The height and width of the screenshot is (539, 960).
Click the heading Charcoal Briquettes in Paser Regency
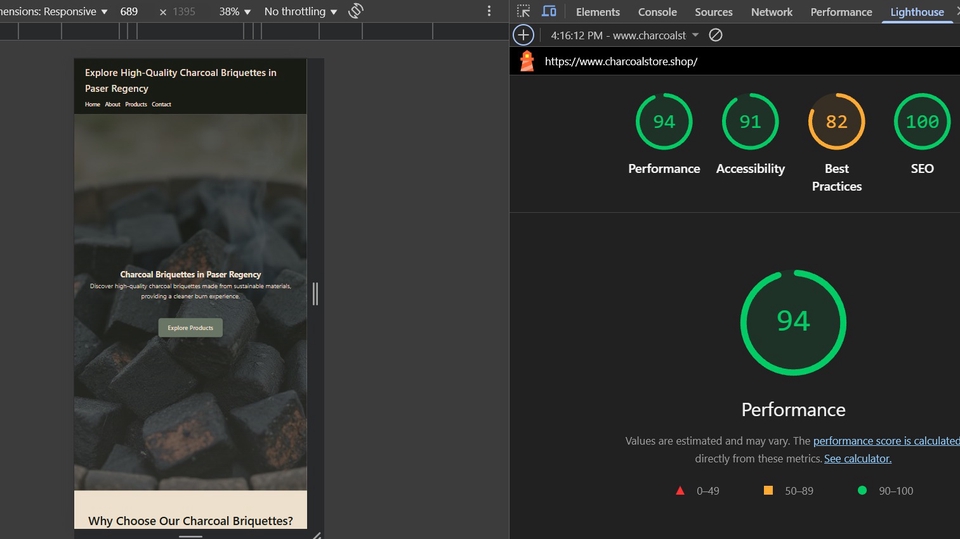coord(190,274)
